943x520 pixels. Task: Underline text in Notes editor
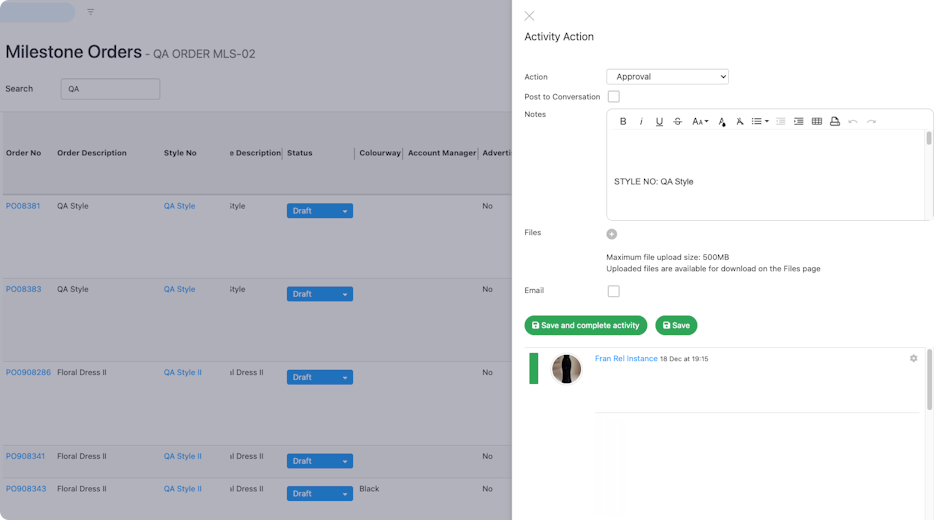tap(659, 121)
